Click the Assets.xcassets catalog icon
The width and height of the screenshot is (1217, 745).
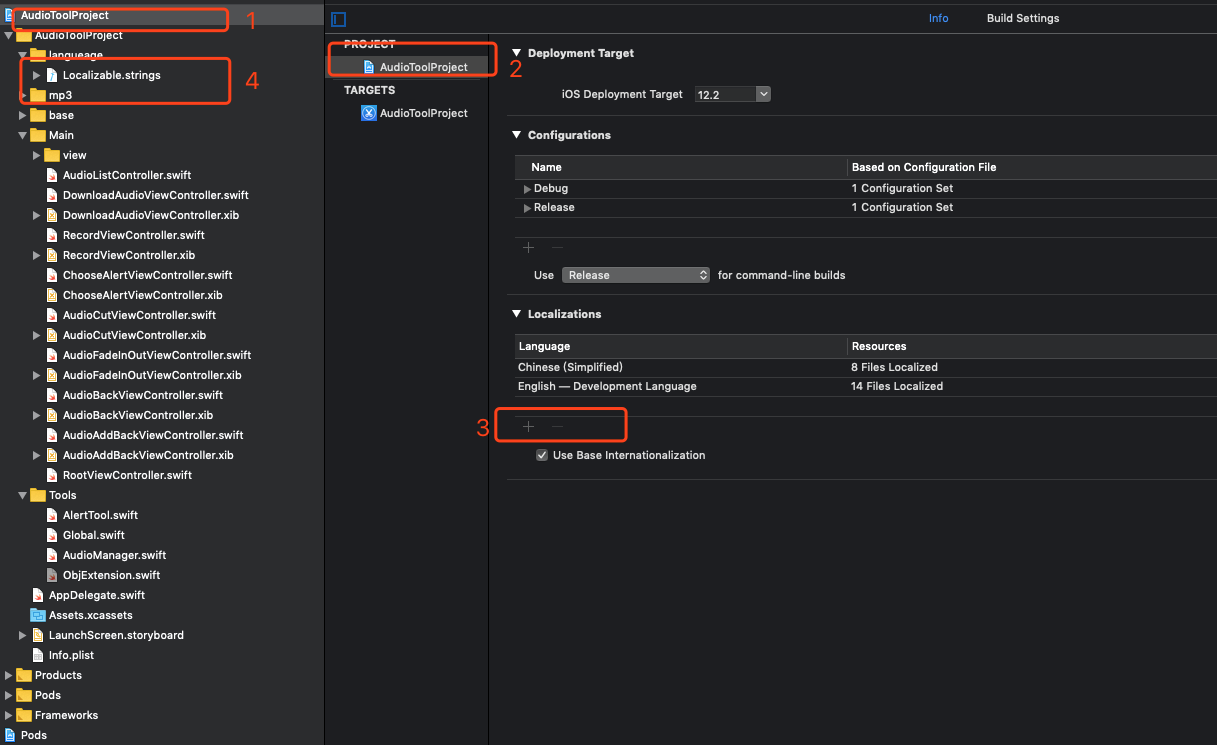point(38,615)
